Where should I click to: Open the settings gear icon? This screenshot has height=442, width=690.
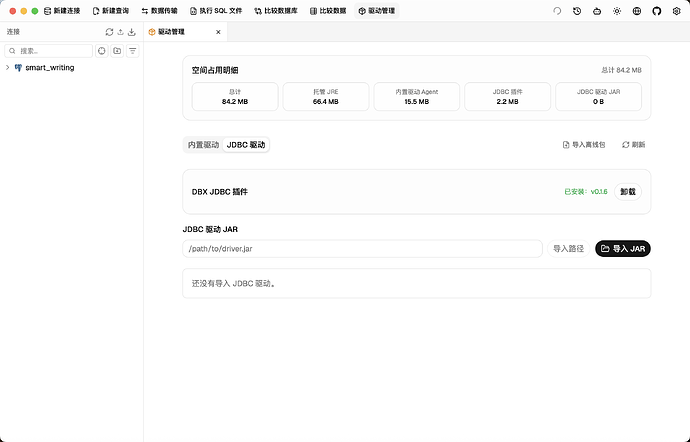point(676,11)
